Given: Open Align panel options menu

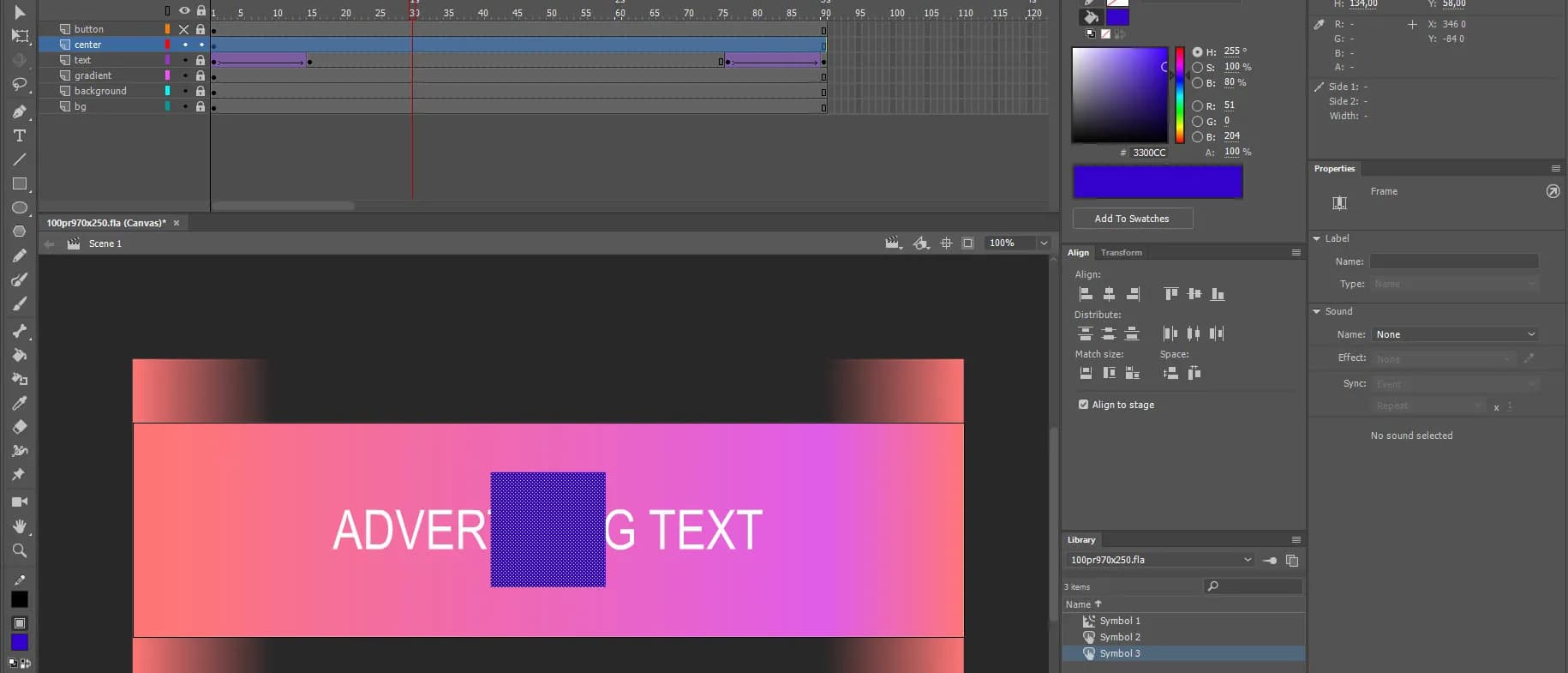Looking at the screenshot, I should click(1296, 253).
